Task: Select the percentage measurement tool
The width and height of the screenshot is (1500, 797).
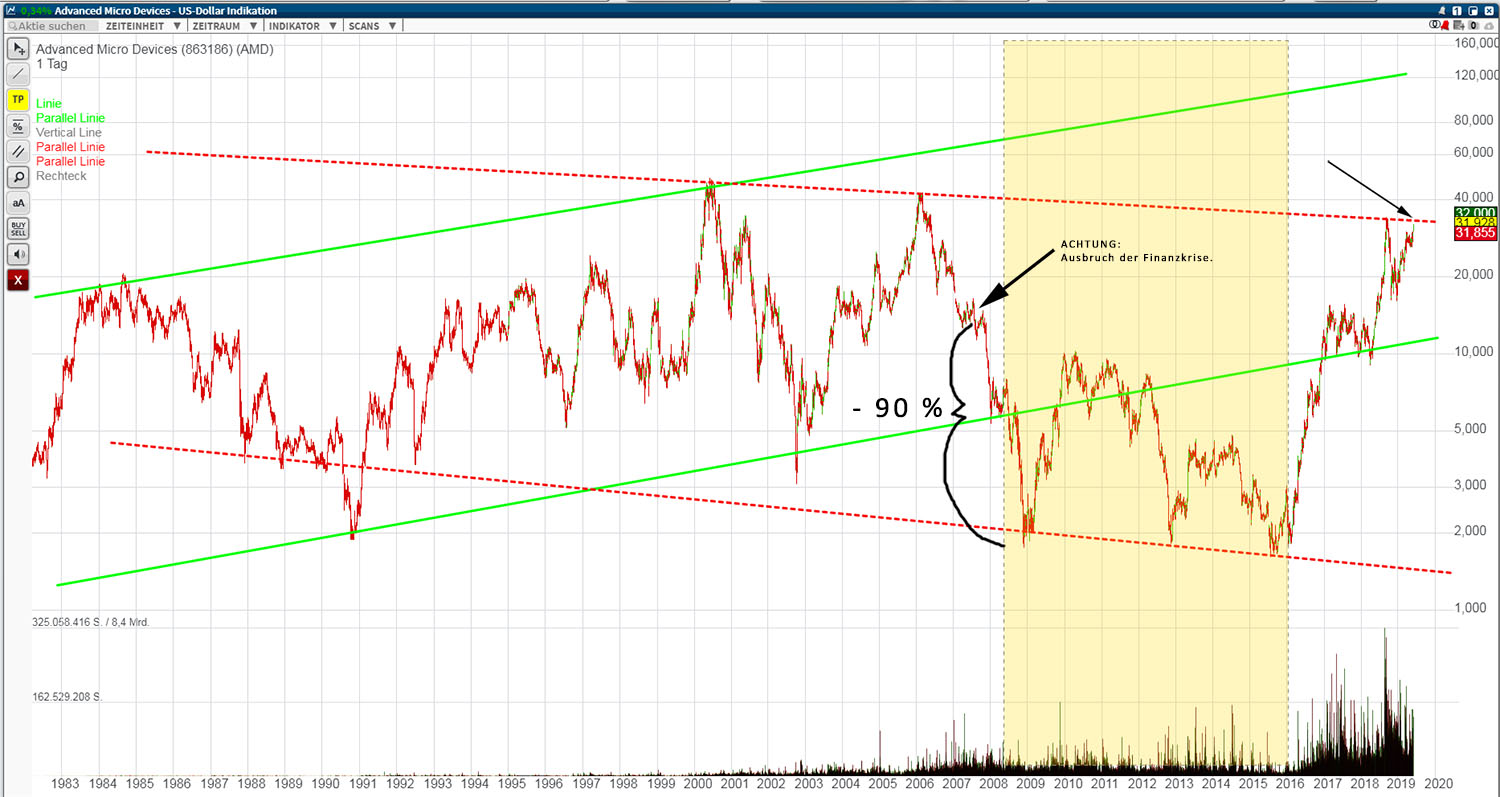Action: pyautogui.click(x=17, y=125)
